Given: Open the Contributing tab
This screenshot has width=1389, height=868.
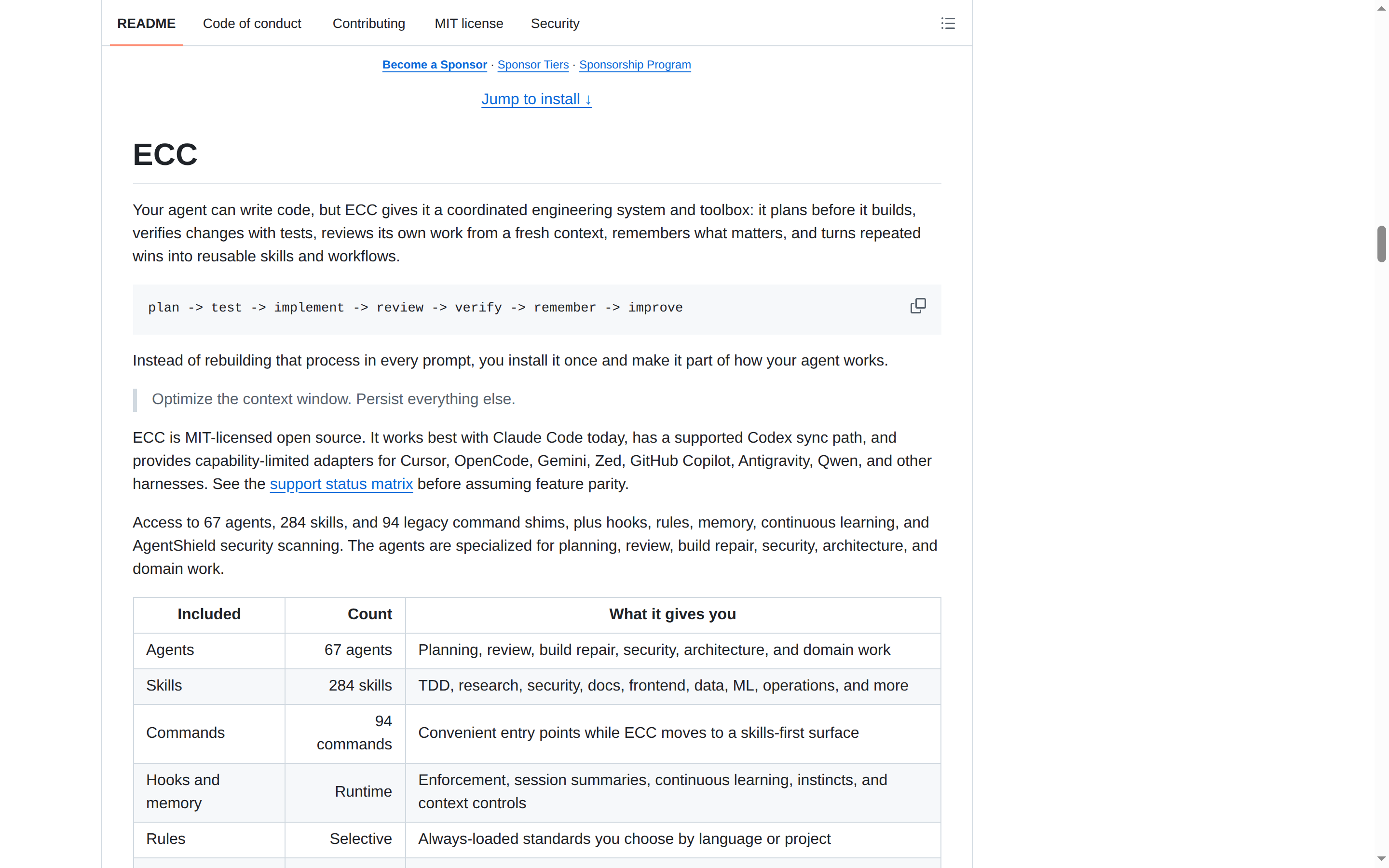Looking at the screenshot, I should click(369, 24).
